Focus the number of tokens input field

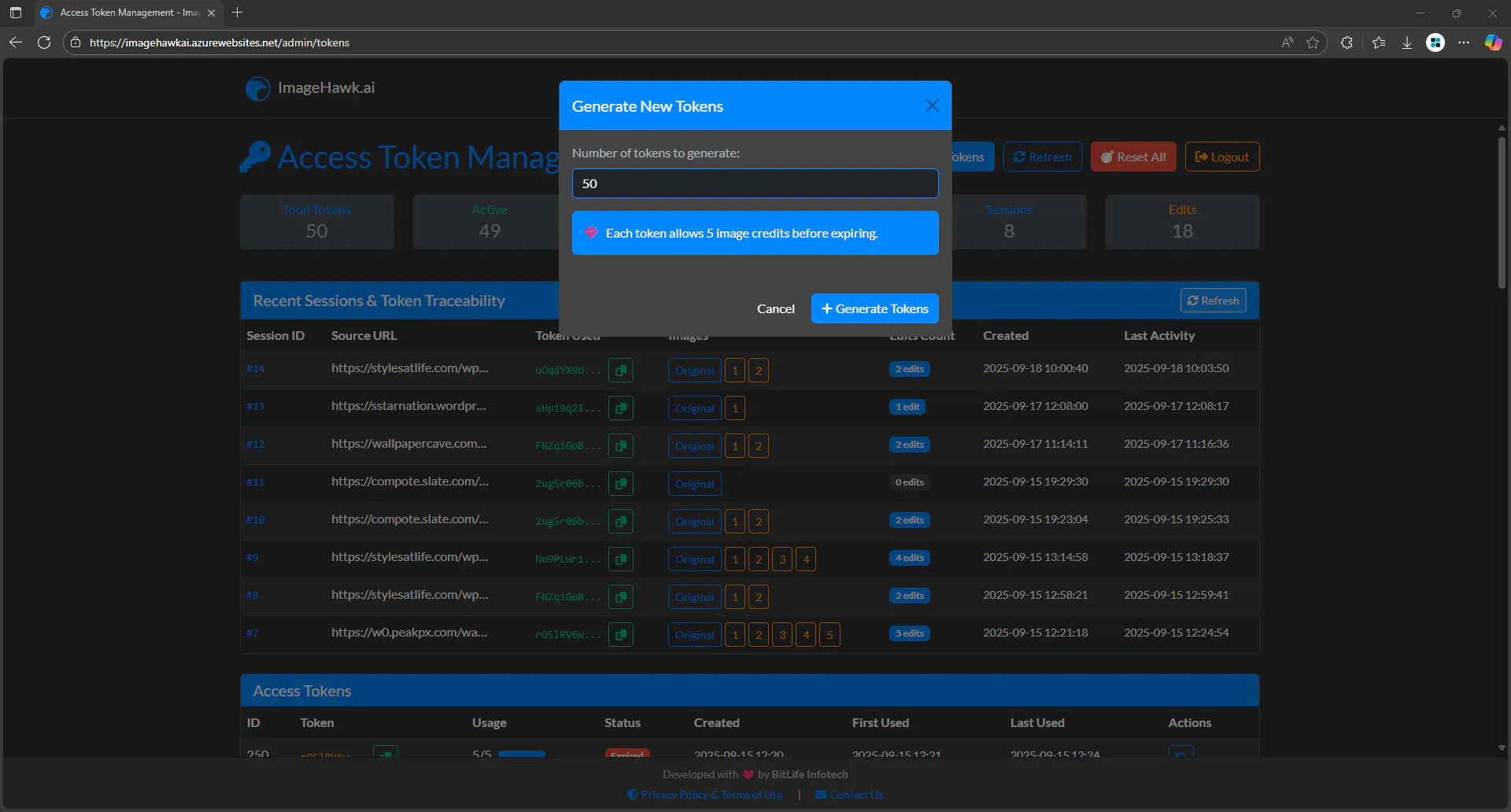[755, 183]
